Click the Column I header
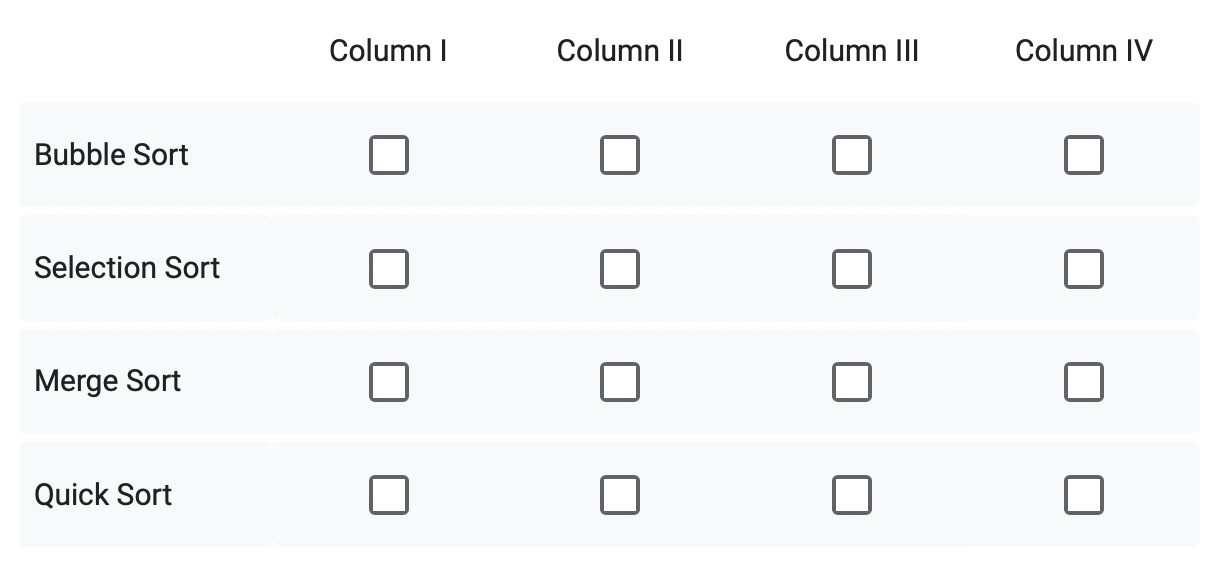Screen dimensions: 1222x588 point(389,50)
